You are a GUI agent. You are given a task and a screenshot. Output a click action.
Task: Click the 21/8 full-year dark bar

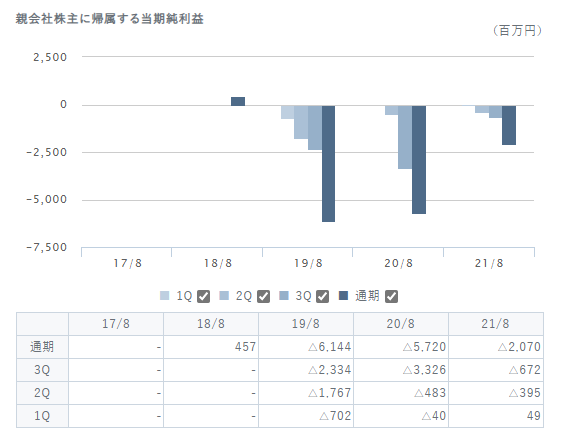(509, 125)
